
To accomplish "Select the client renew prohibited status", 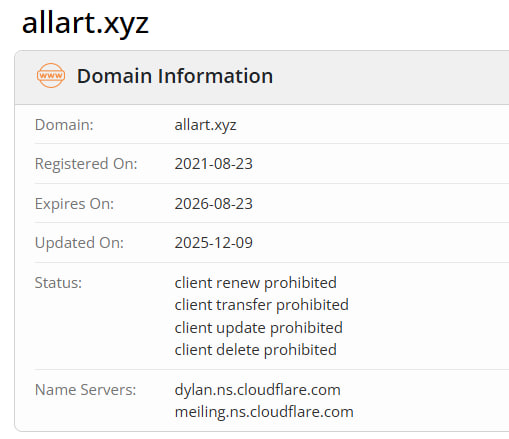I will coord(256,283).
